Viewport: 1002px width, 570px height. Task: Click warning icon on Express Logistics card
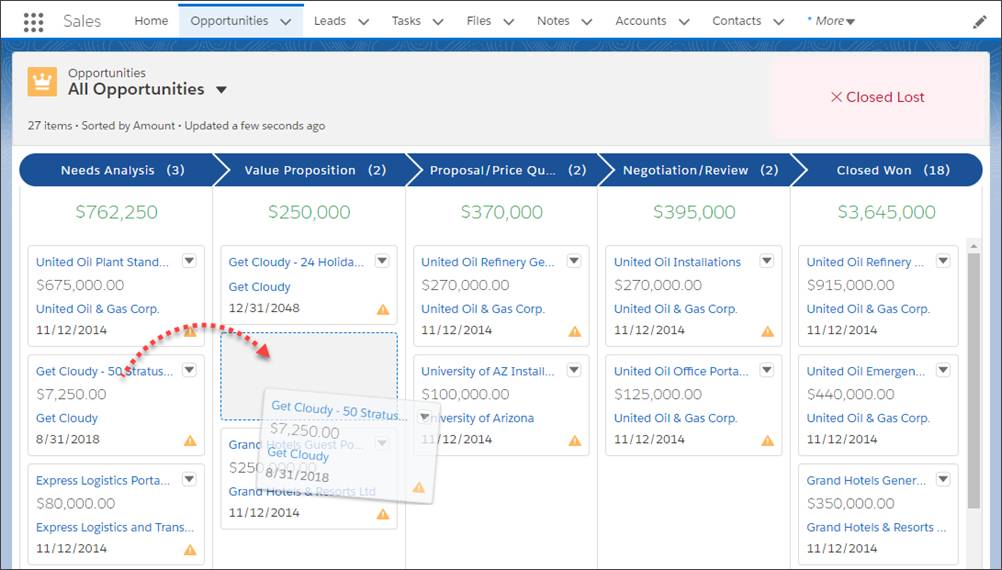(190, 550)
